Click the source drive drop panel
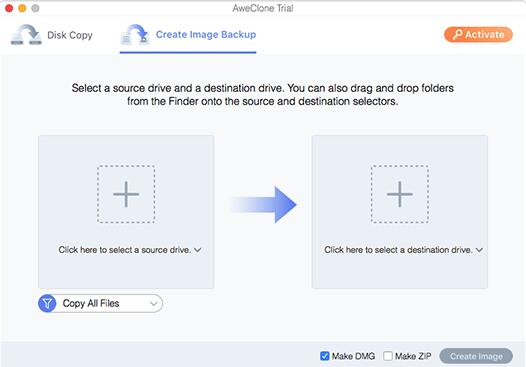 pos(126,212)
